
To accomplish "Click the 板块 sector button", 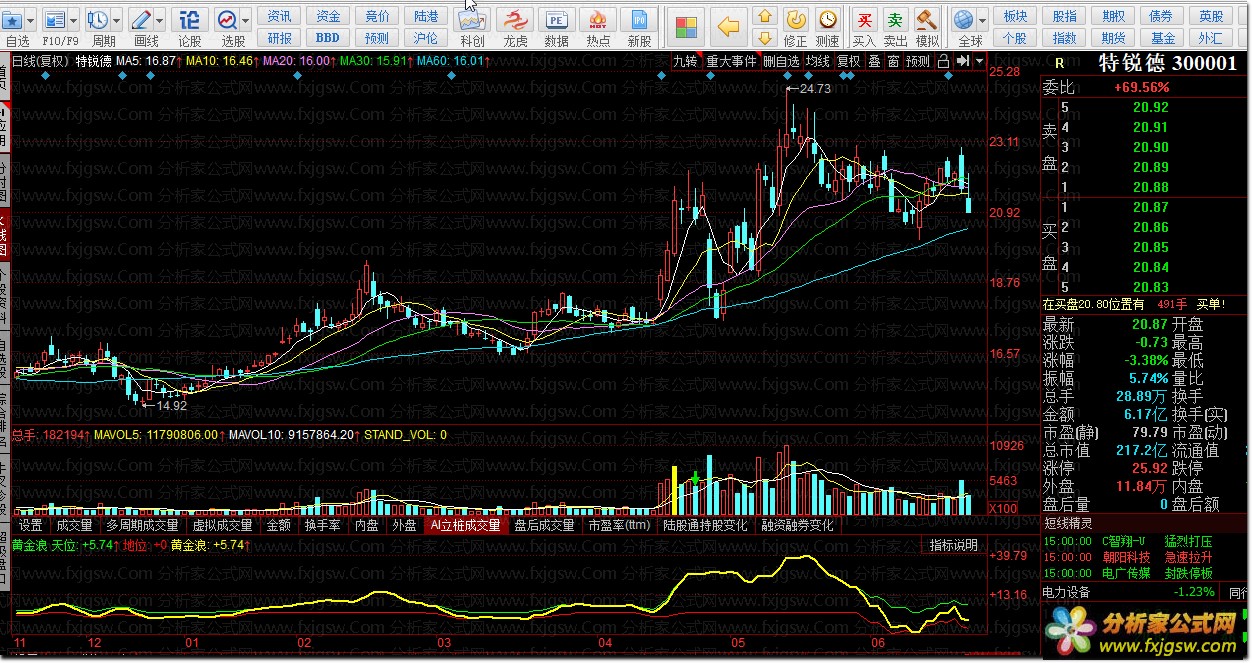I will [x=1015, y=16].
